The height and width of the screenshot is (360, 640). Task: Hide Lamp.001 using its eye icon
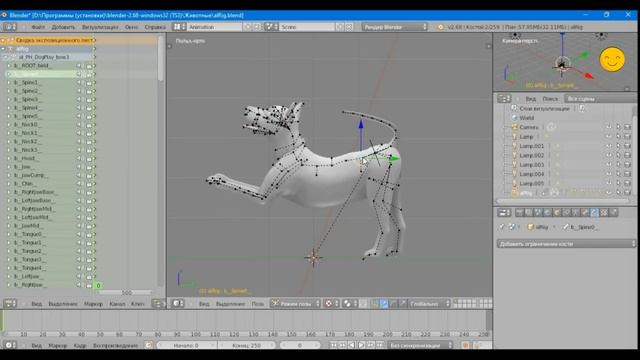coord(609,146)
